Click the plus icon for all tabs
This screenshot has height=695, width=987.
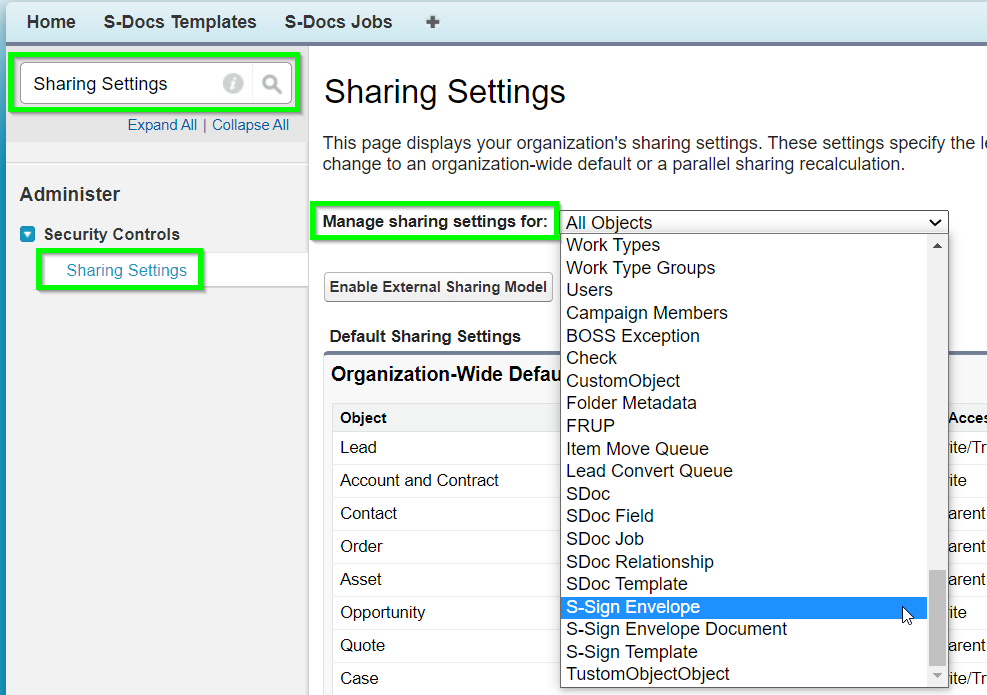432,23
